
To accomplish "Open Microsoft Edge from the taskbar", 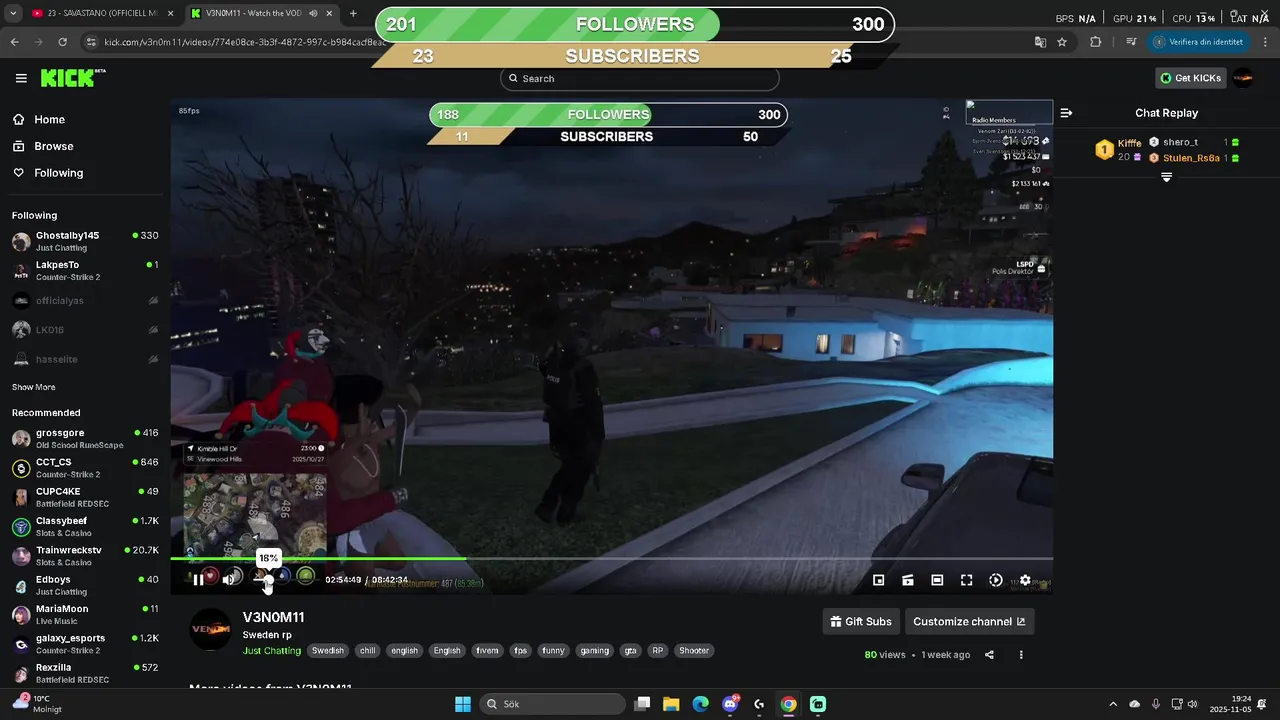I will click(700, 704).
